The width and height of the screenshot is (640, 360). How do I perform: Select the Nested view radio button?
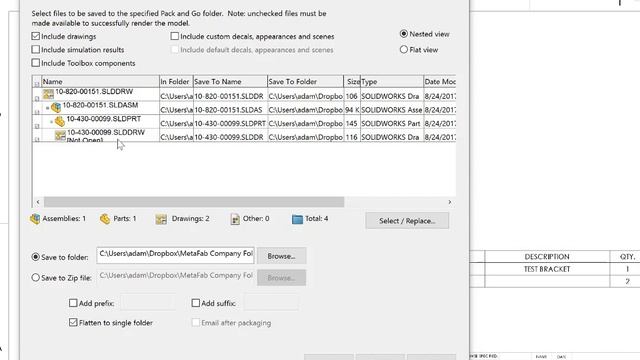(x=404, y=34)
